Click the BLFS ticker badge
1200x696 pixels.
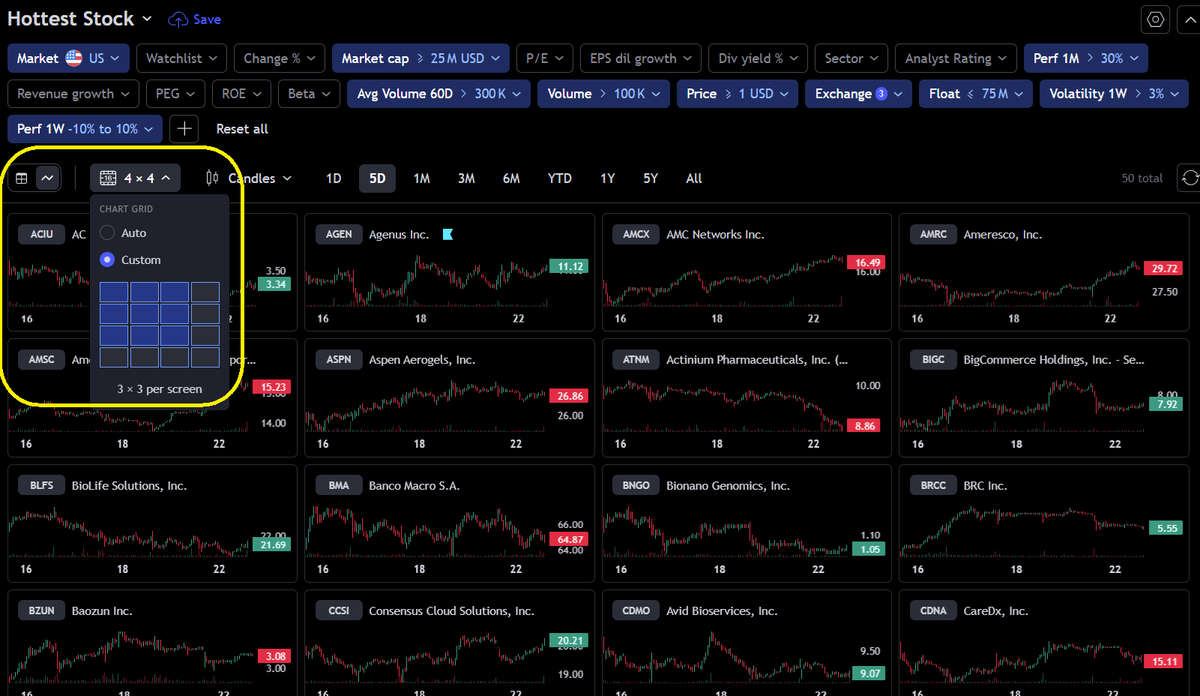(42, 485)
